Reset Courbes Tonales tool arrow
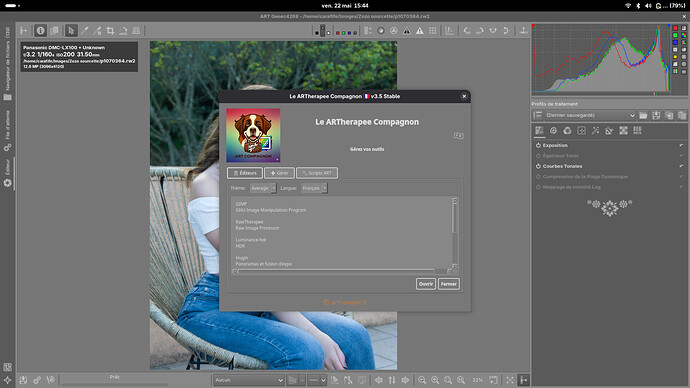The height and width of the screenshot is (388, 690). coord(681,166)
